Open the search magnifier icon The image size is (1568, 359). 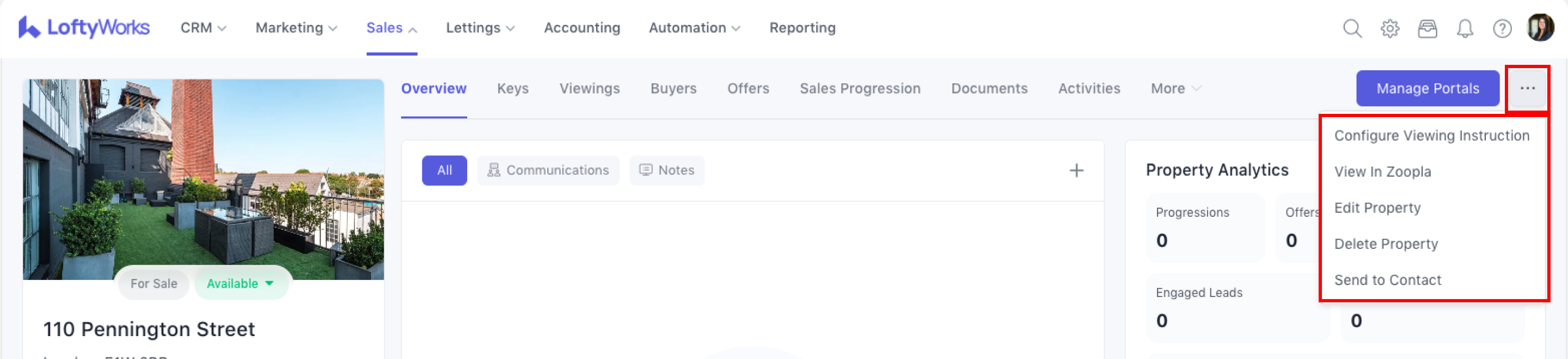pyautogui.click(x=1352, y=28)
